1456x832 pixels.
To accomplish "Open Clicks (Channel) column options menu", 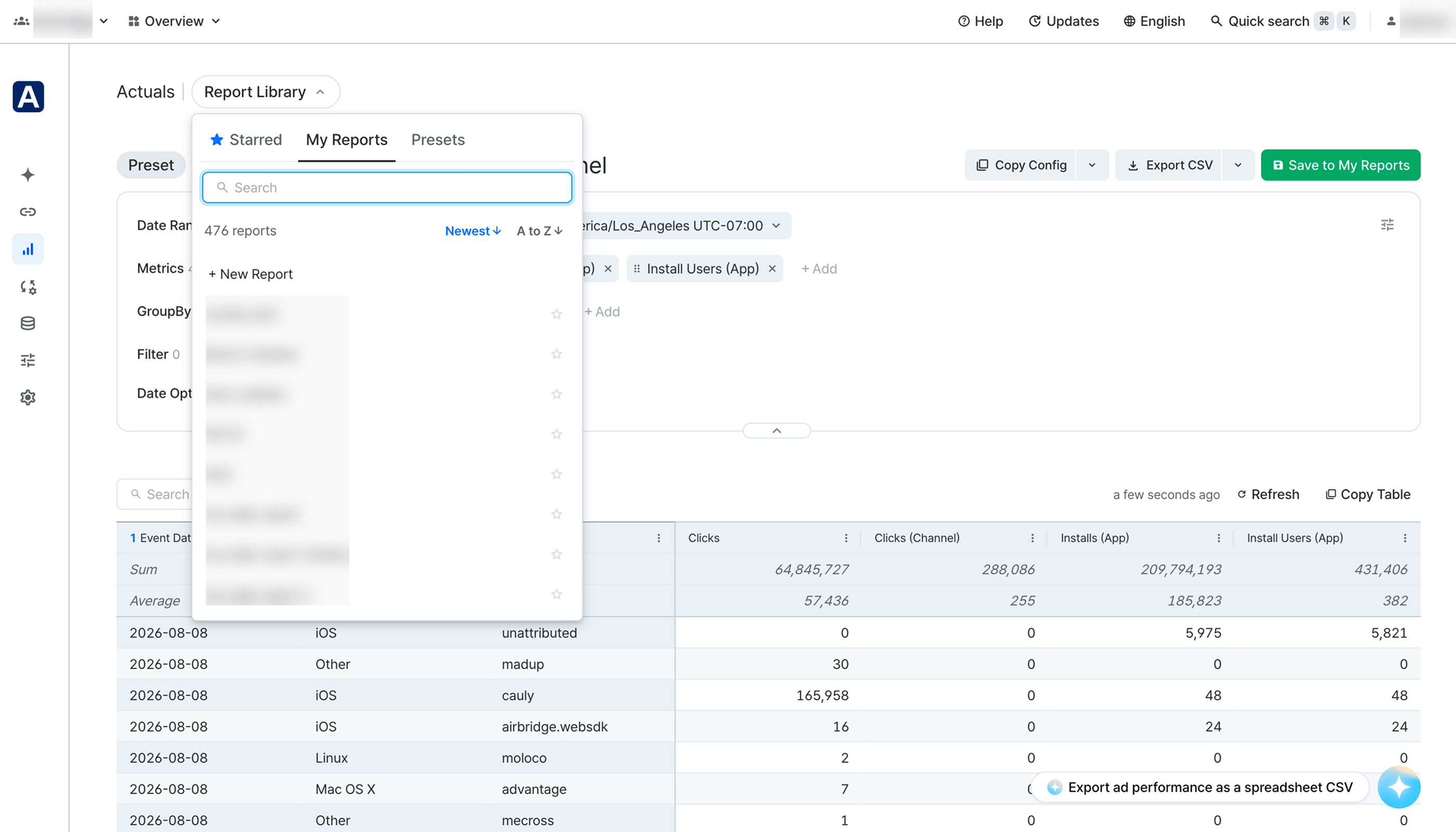I will coord(1033,538).
